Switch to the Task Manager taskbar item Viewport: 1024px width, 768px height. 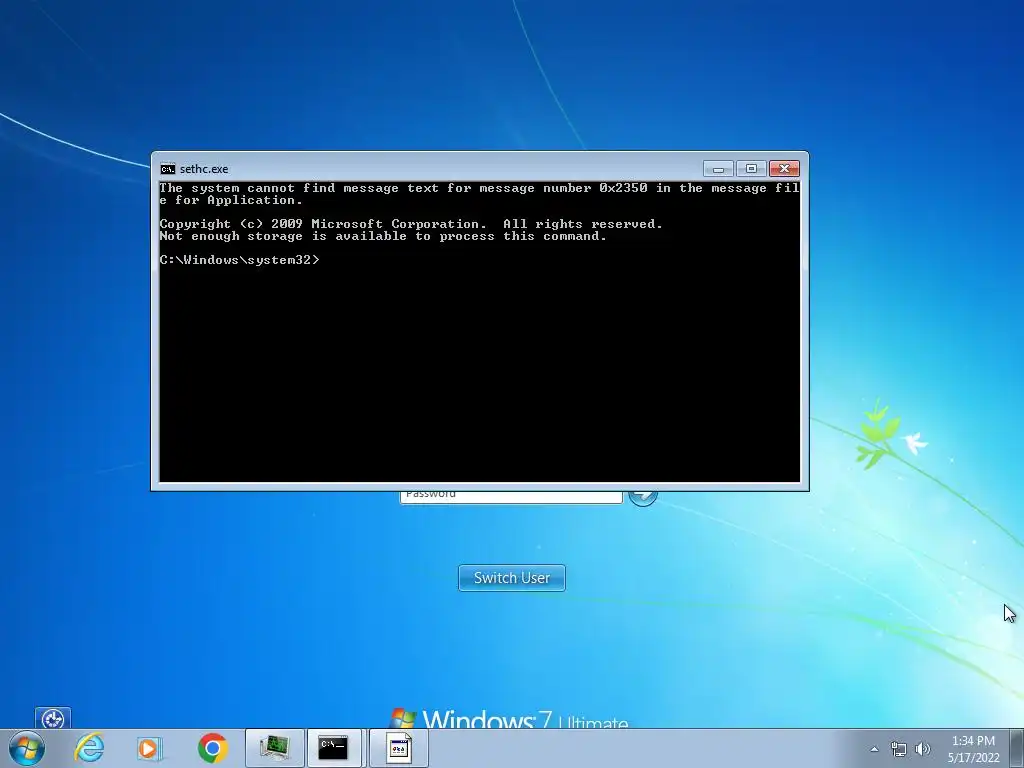[x=274, y=748]
